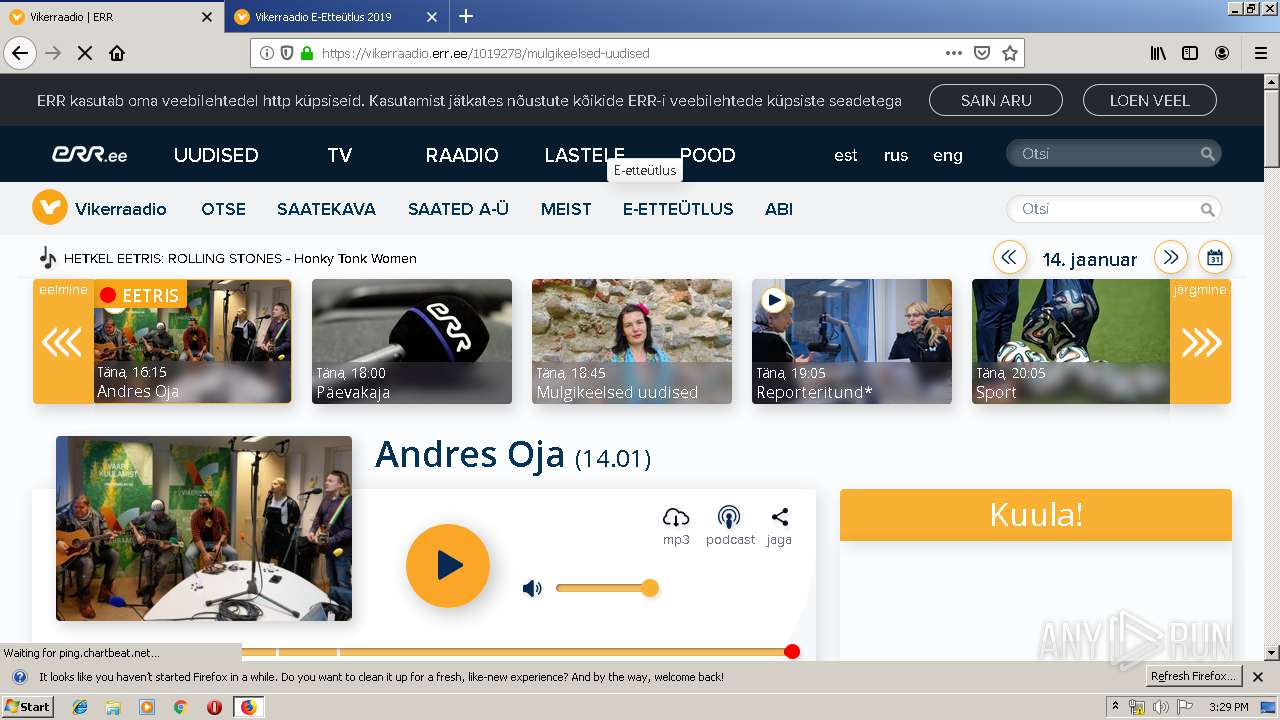The height and width of the screenshot is (720, 1280).
Task: Open the Windows Start menu
Action: coord(28,707)
